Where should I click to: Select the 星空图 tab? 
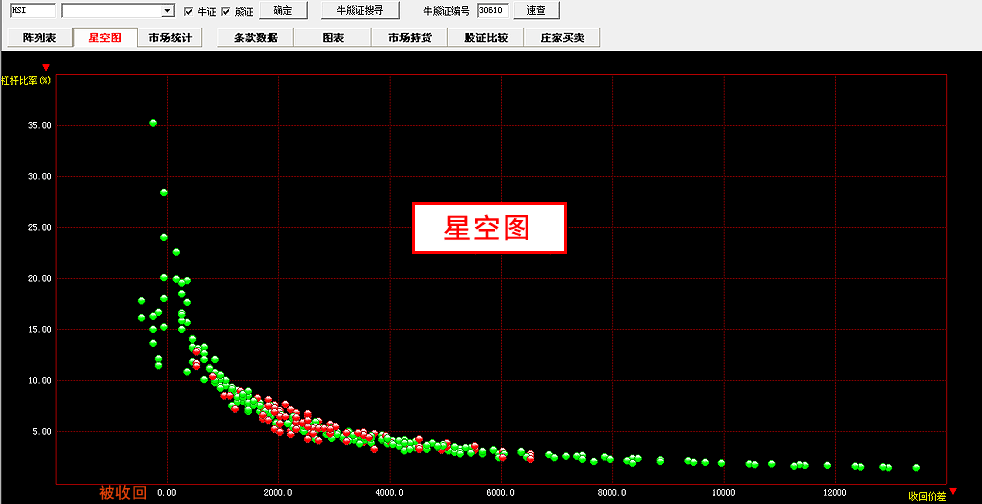click(x=105, y=38)
